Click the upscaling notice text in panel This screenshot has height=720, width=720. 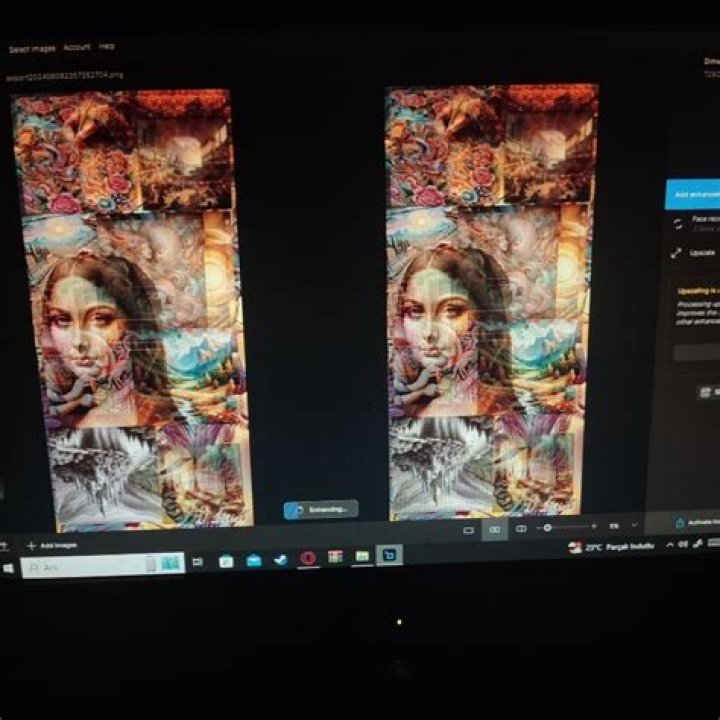[698, 306]
